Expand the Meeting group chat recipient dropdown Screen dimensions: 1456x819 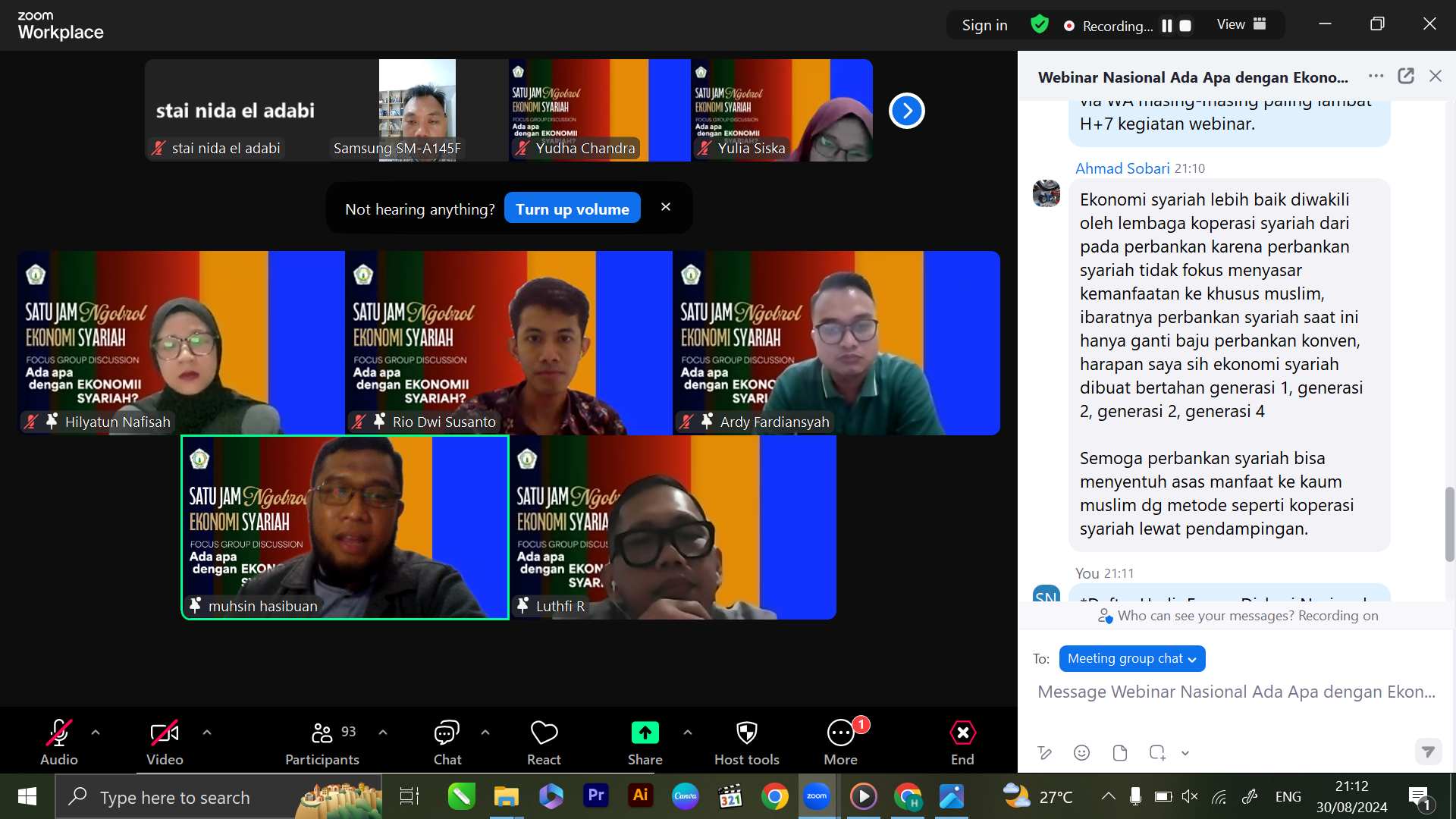(x=1131, y=658)
